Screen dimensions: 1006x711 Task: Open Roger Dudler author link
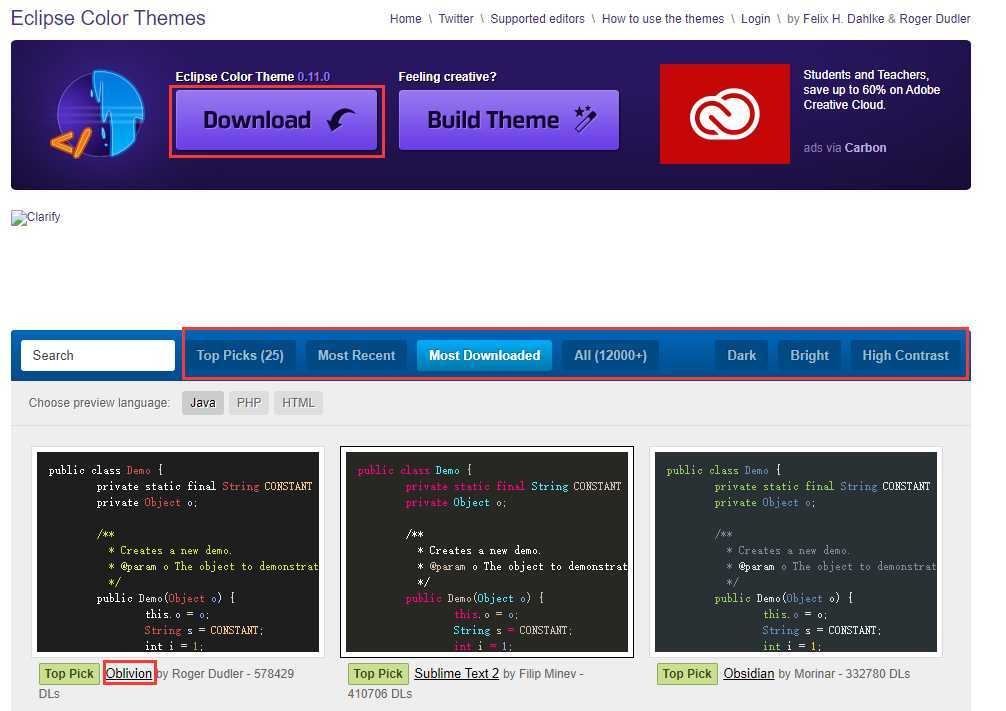[x=935, y=19]
